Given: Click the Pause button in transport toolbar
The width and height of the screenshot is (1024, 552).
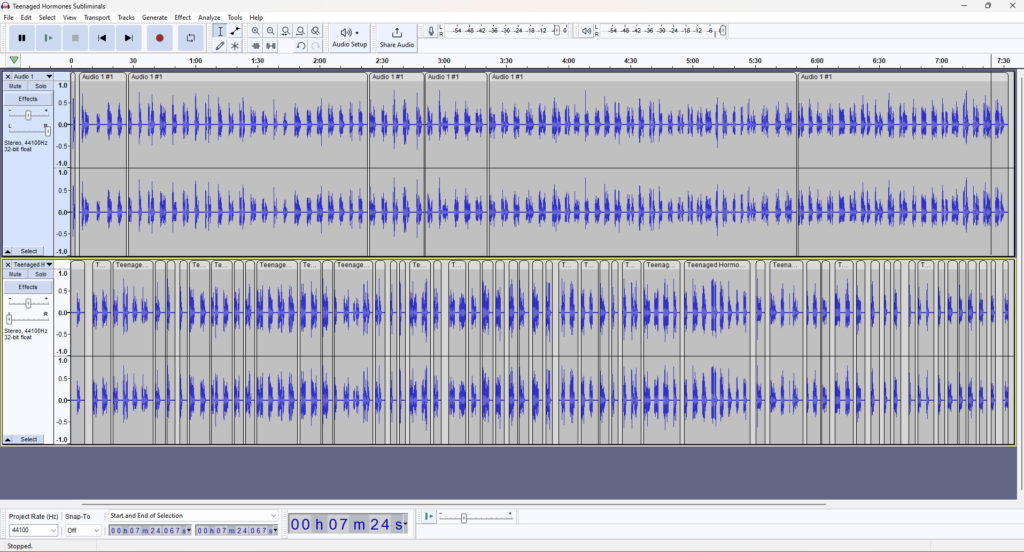Looking at the screenshot, I should click(x=21, y=38).
